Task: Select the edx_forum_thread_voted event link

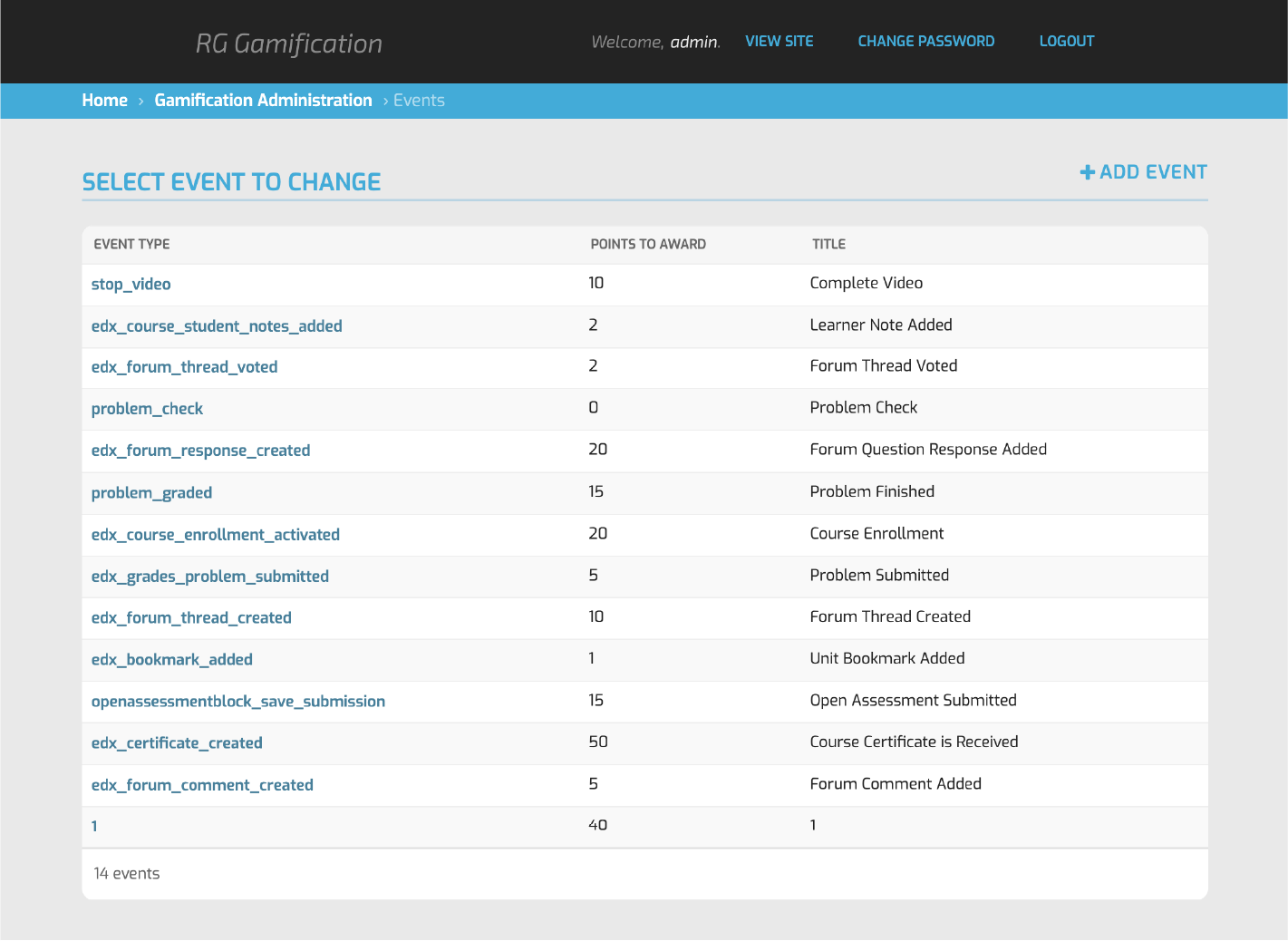Action: [x=184, y=367]
